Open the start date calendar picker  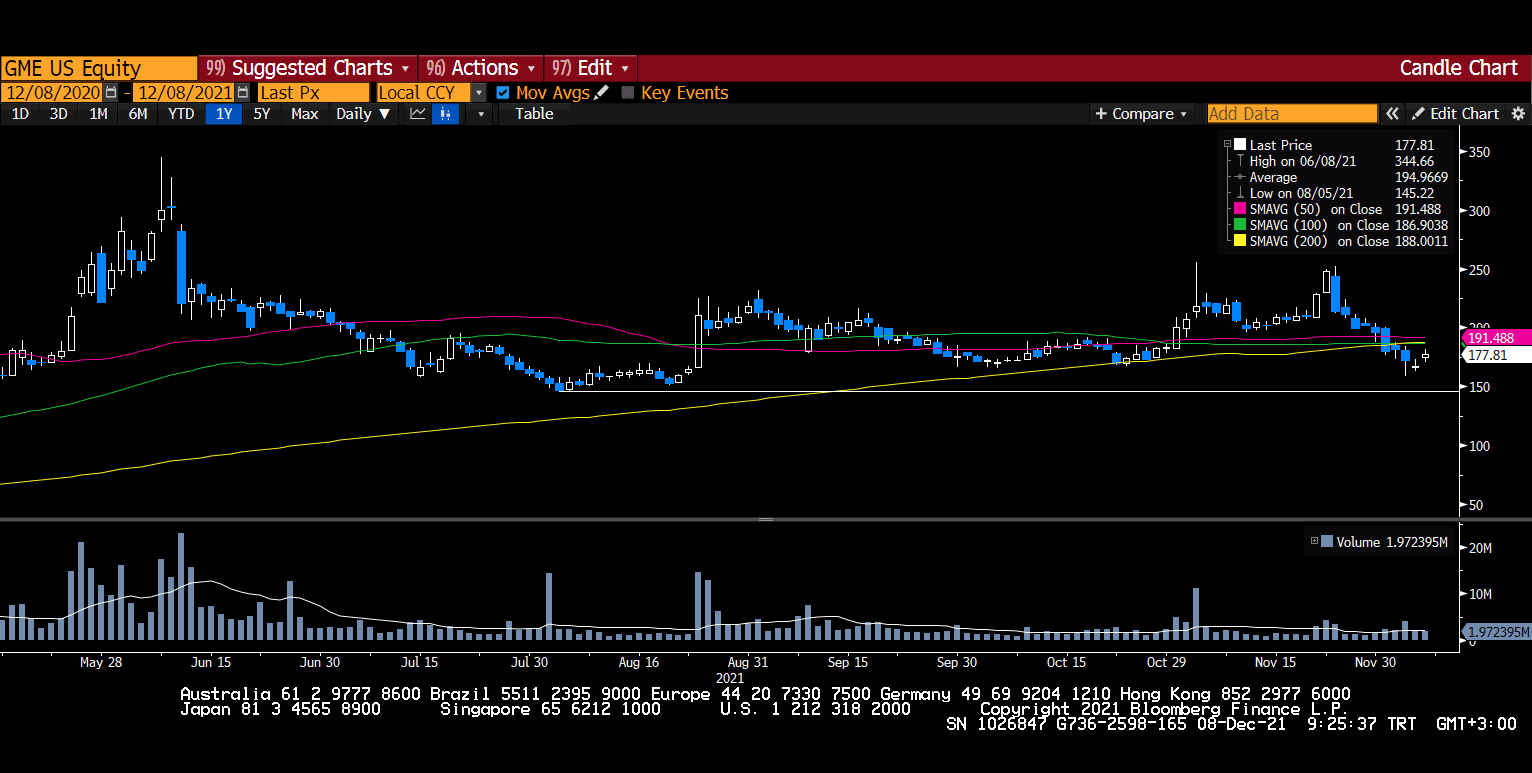pos(111,92)
